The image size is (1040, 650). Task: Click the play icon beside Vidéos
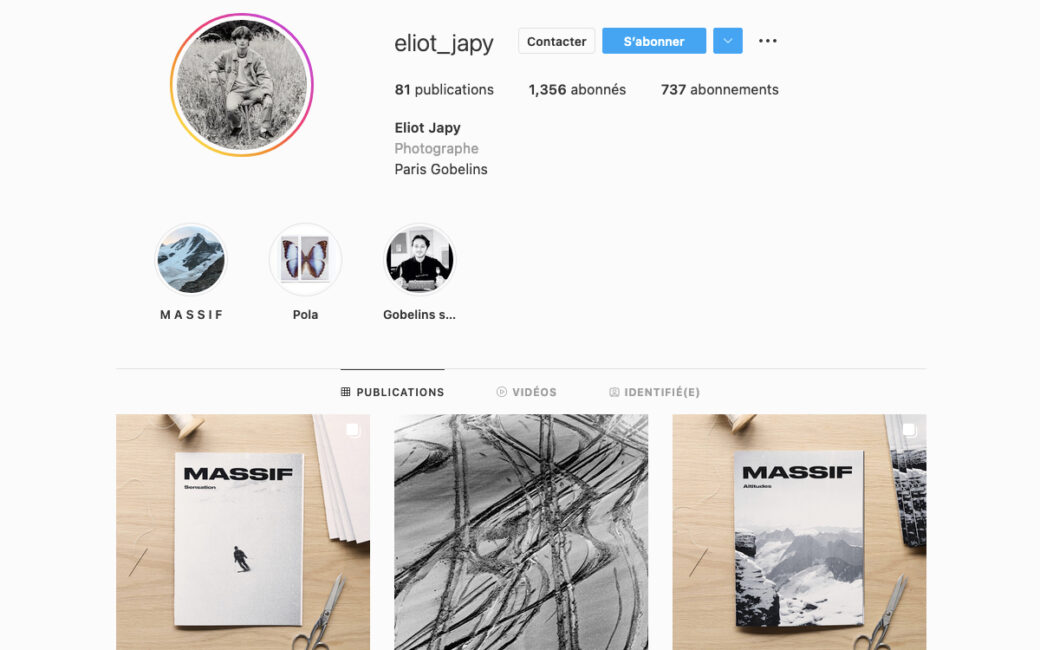501,392
